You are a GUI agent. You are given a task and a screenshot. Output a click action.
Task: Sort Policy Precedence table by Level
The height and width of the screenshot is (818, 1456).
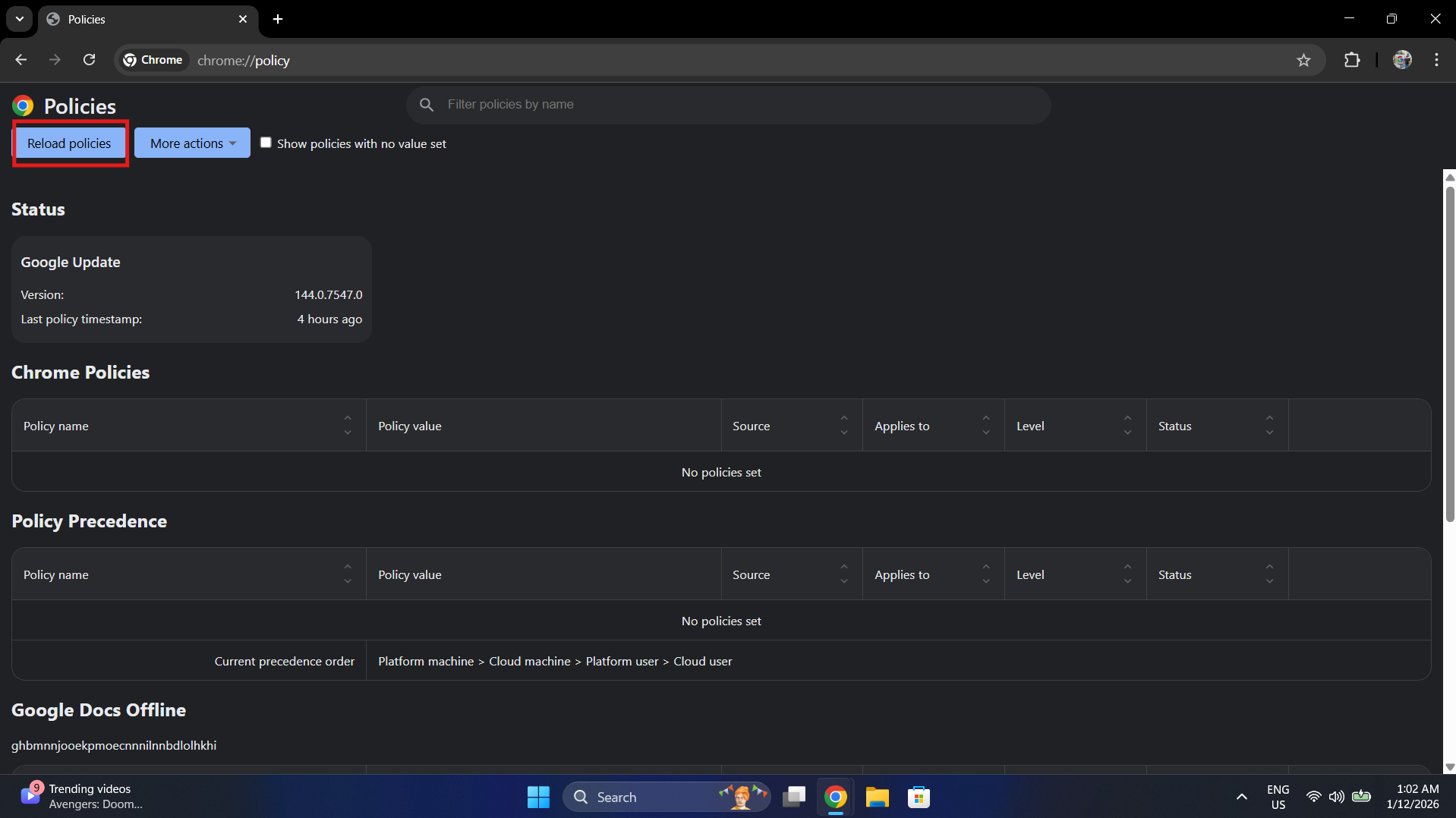coord(1127,574)
